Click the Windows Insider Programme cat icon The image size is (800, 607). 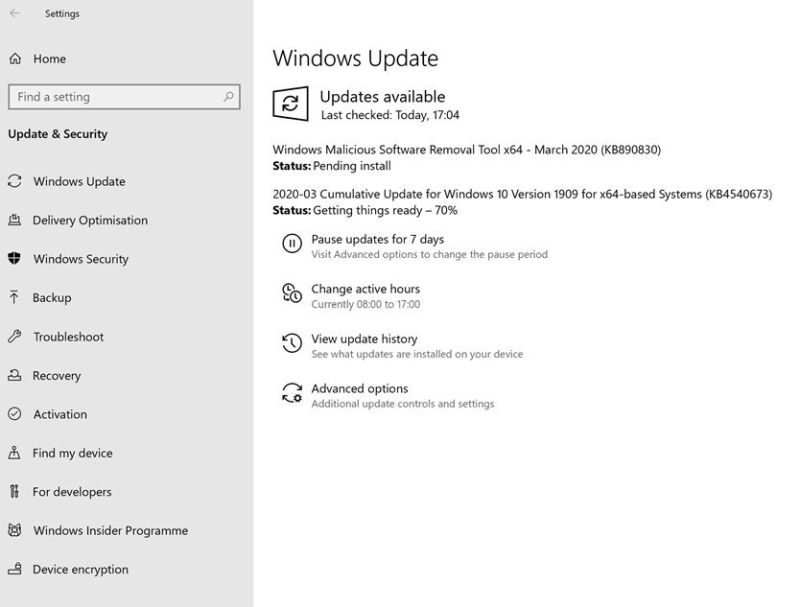15,530
